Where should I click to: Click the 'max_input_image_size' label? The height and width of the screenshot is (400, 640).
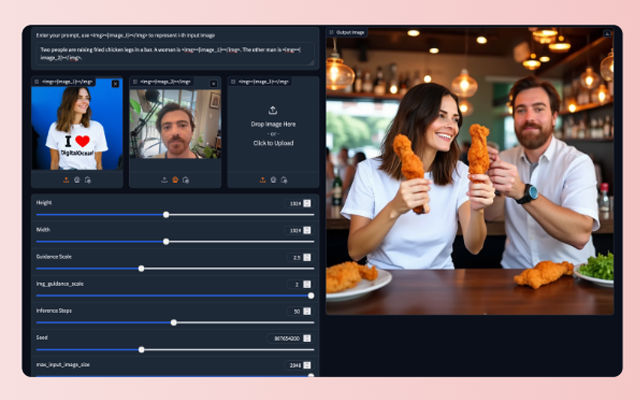pyautogui.click(x=63, y=364)
